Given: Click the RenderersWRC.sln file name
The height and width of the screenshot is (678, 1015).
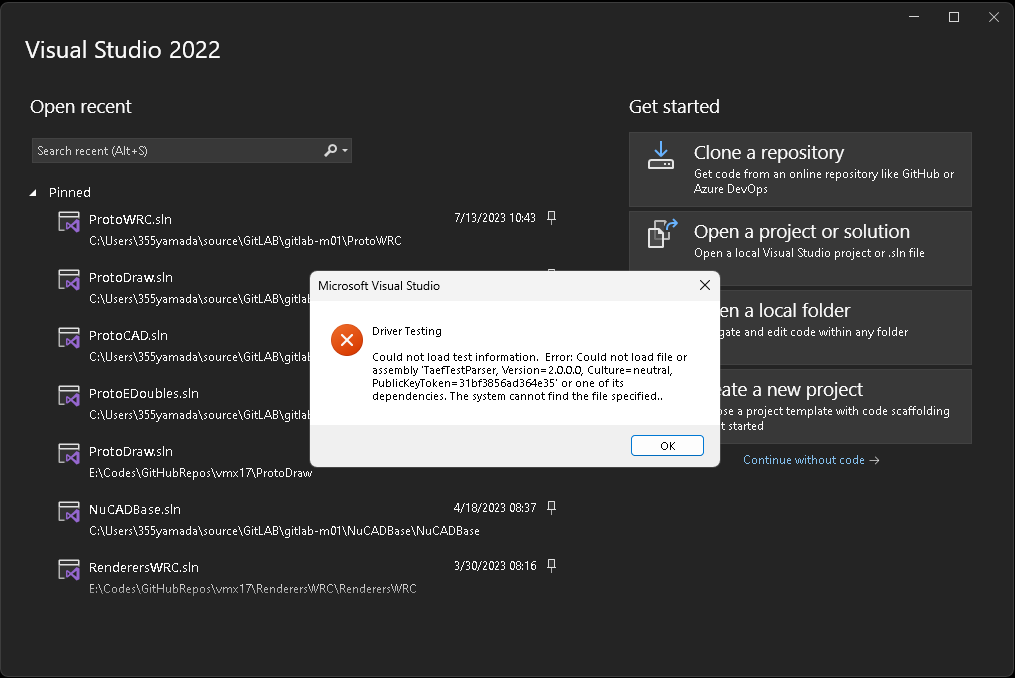Looking at the screenshot, I should tap(144, 567).
